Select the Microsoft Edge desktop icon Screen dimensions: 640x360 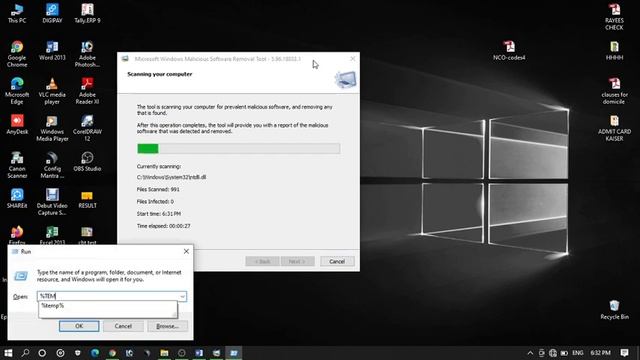click(17, 91)
